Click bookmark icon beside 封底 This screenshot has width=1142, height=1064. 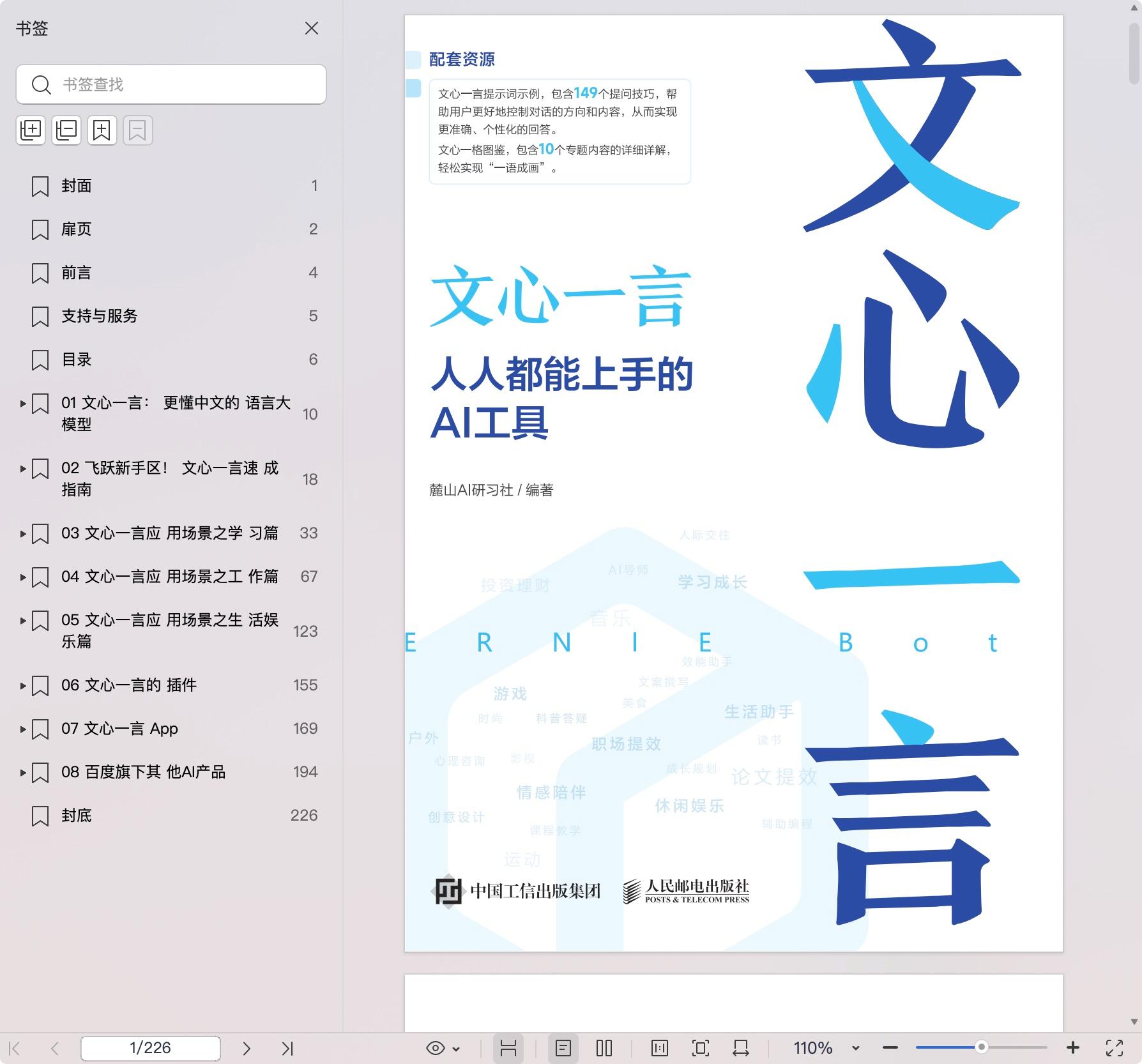click(x=40, y=816)
